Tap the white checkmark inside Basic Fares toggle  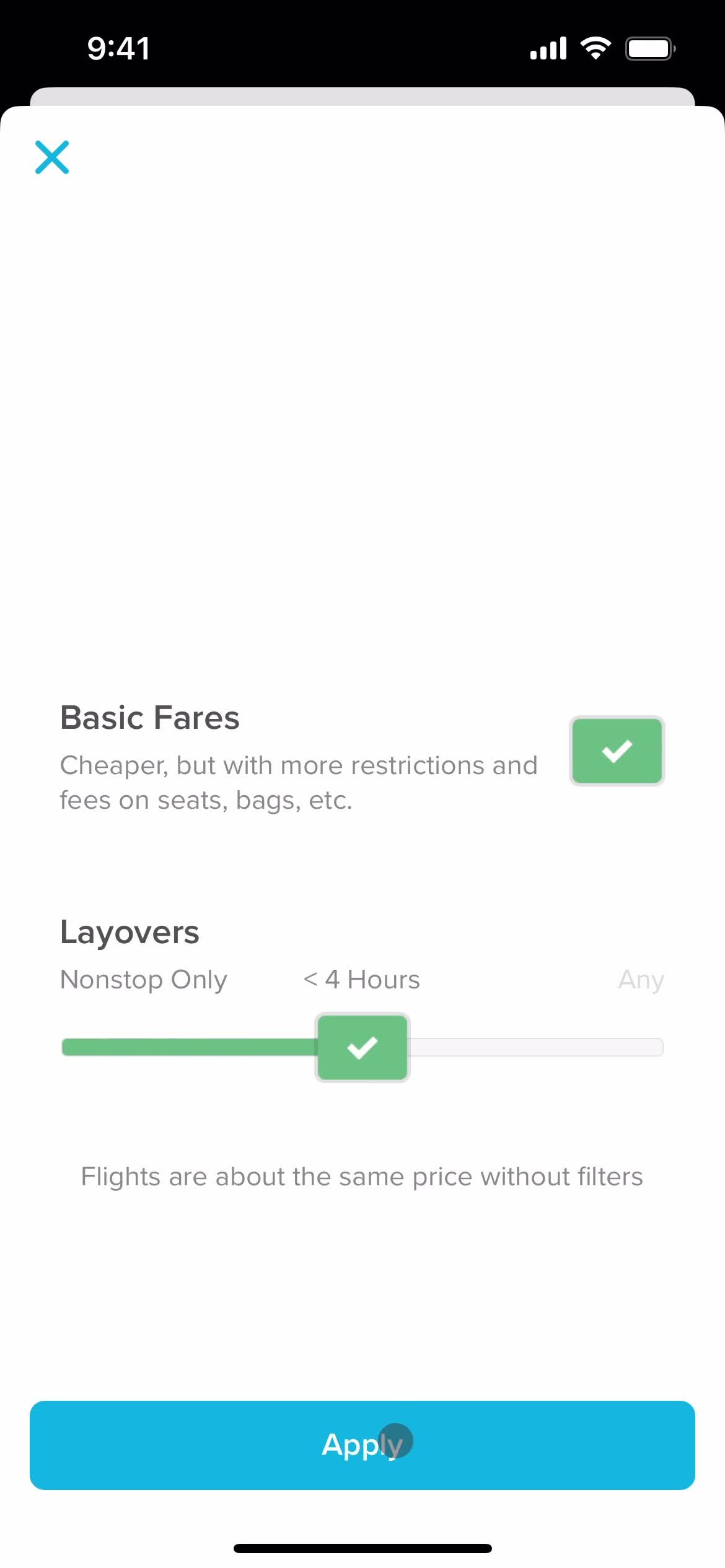point(617,751)
